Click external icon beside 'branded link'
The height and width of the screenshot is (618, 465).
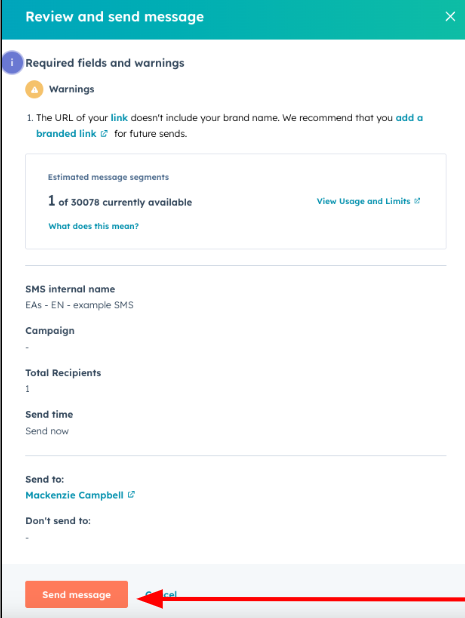tap(104, 134)
